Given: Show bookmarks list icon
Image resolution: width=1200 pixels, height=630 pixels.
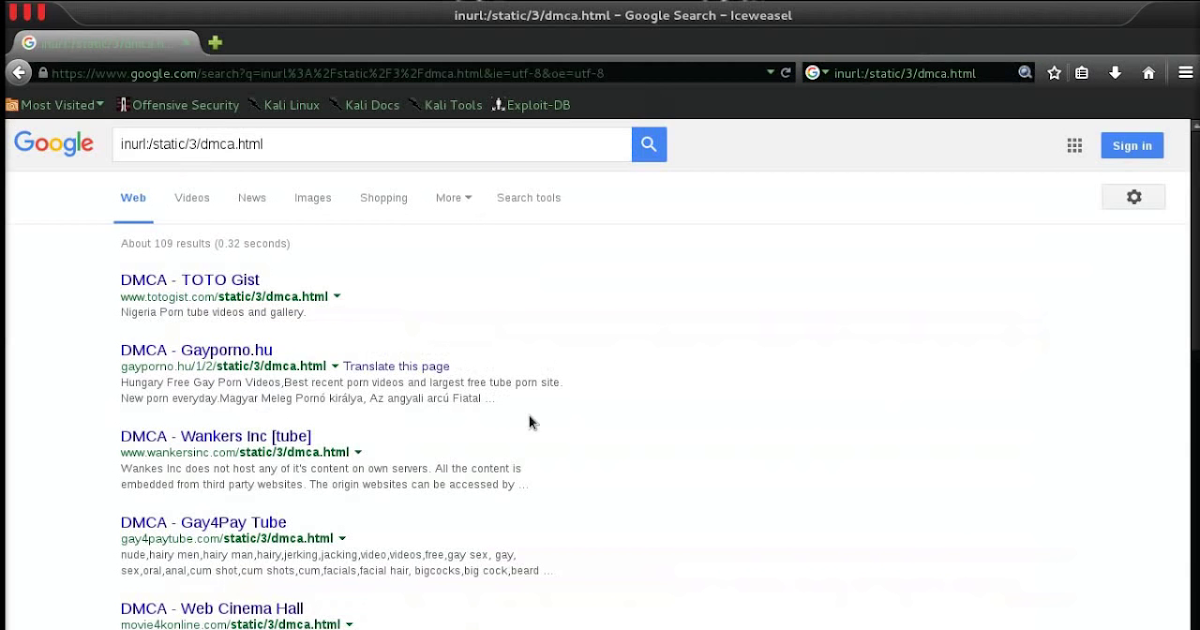Looking at the screenshot, I should 1082,73.
